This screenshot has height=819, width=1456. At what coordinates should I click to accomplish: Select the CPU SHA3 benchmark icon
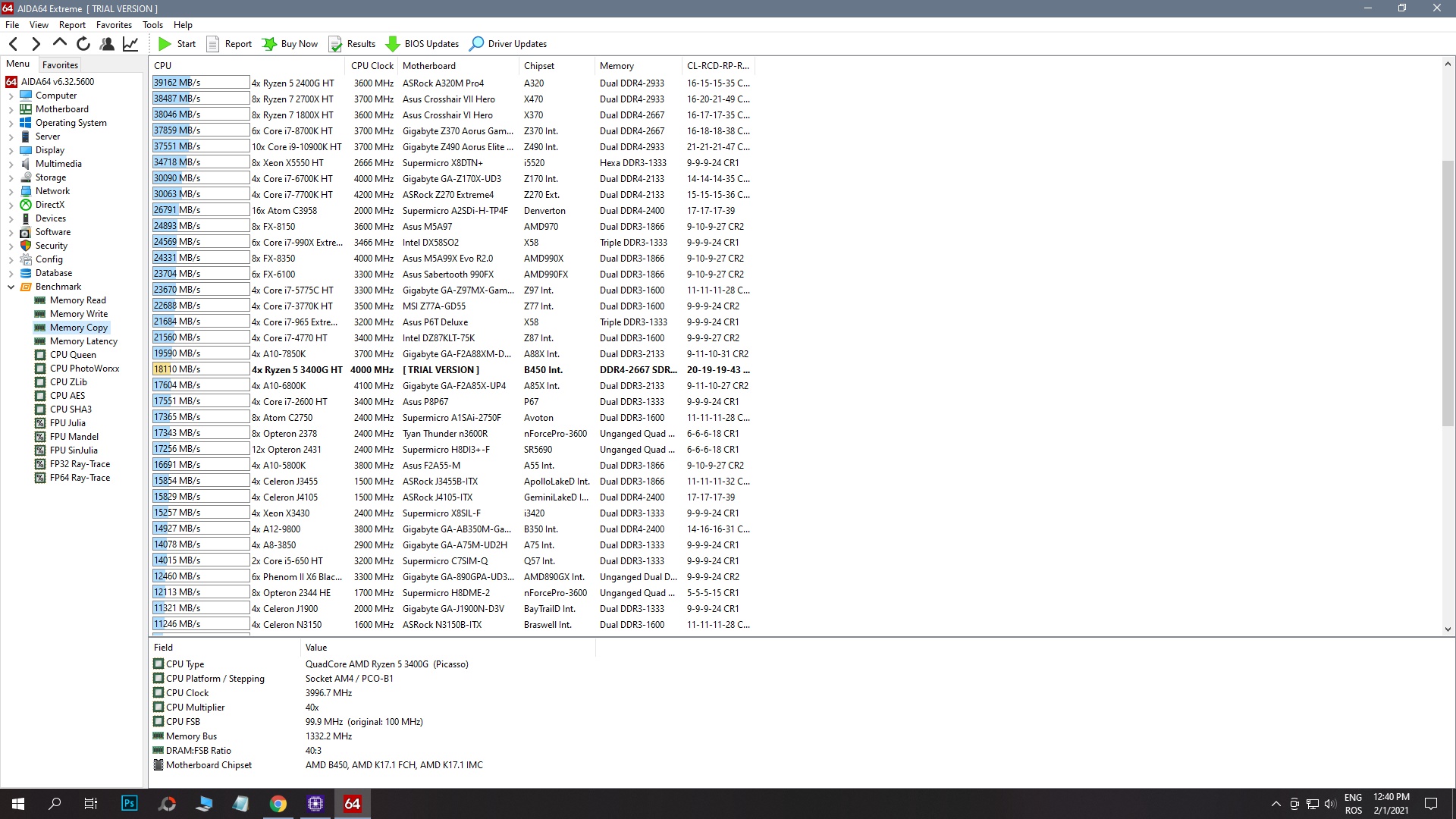pyautogui.click(x=40, y=409)
